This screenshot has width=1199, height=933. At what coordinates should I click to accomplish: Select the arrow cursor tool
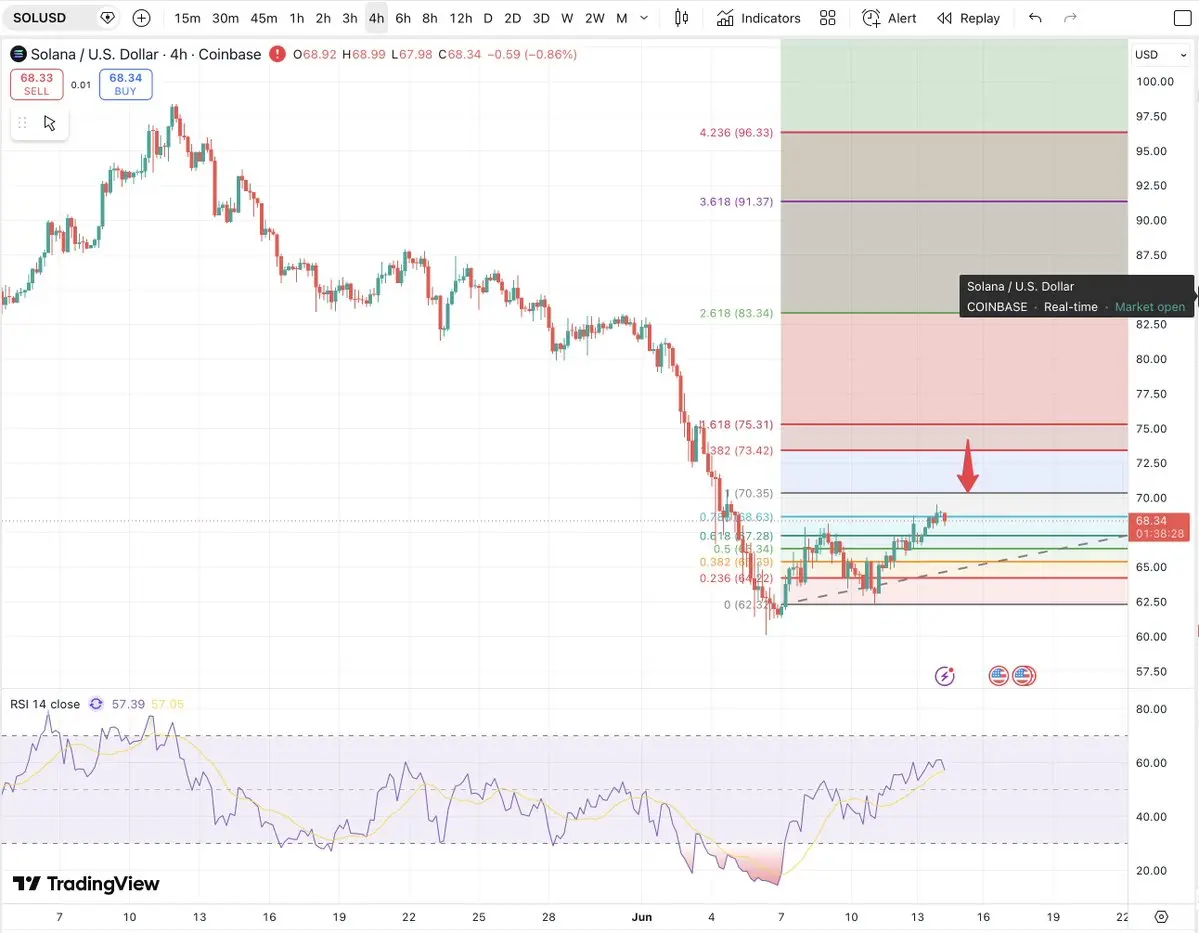click(x=50, y=123)
